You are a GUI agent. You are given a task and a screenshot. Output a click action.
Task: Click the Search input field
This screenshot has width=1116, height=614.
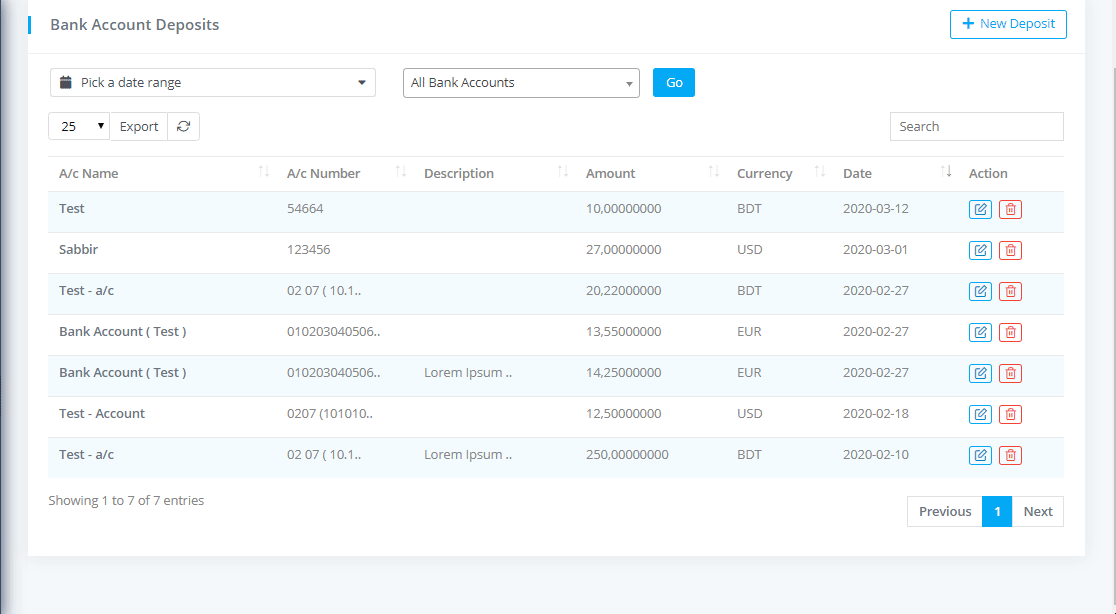[x=976, y=127]
